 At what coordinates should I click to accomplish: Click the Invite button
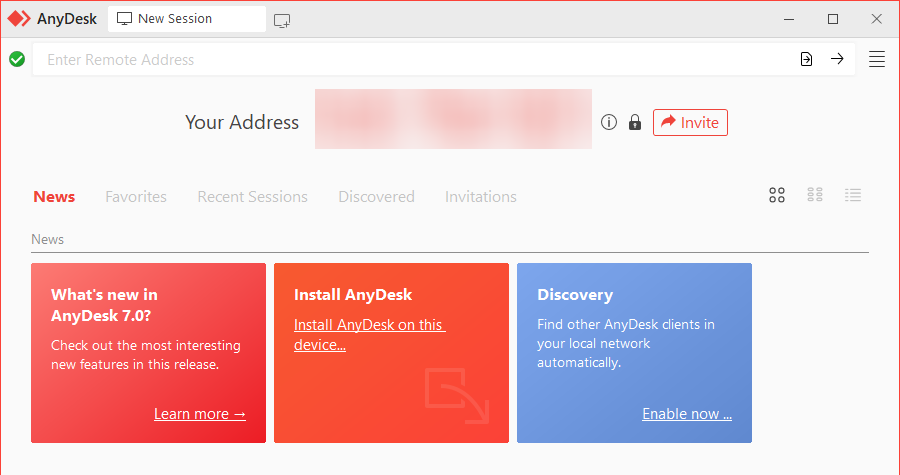pyautogui.click(x=690, y=123)
